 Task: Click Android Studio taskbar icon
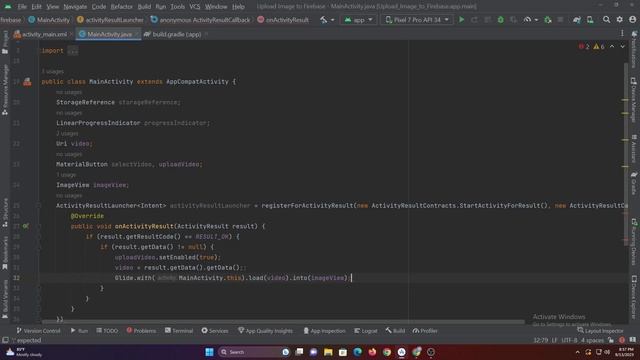click(x=402, y=352)
